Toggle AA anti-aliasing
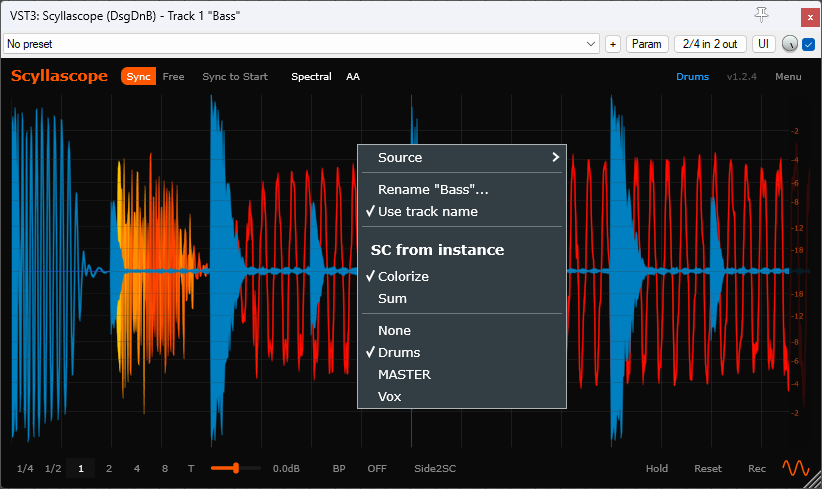Image resolution: width=822 pixels, height=489 pixels. (353, 77)
